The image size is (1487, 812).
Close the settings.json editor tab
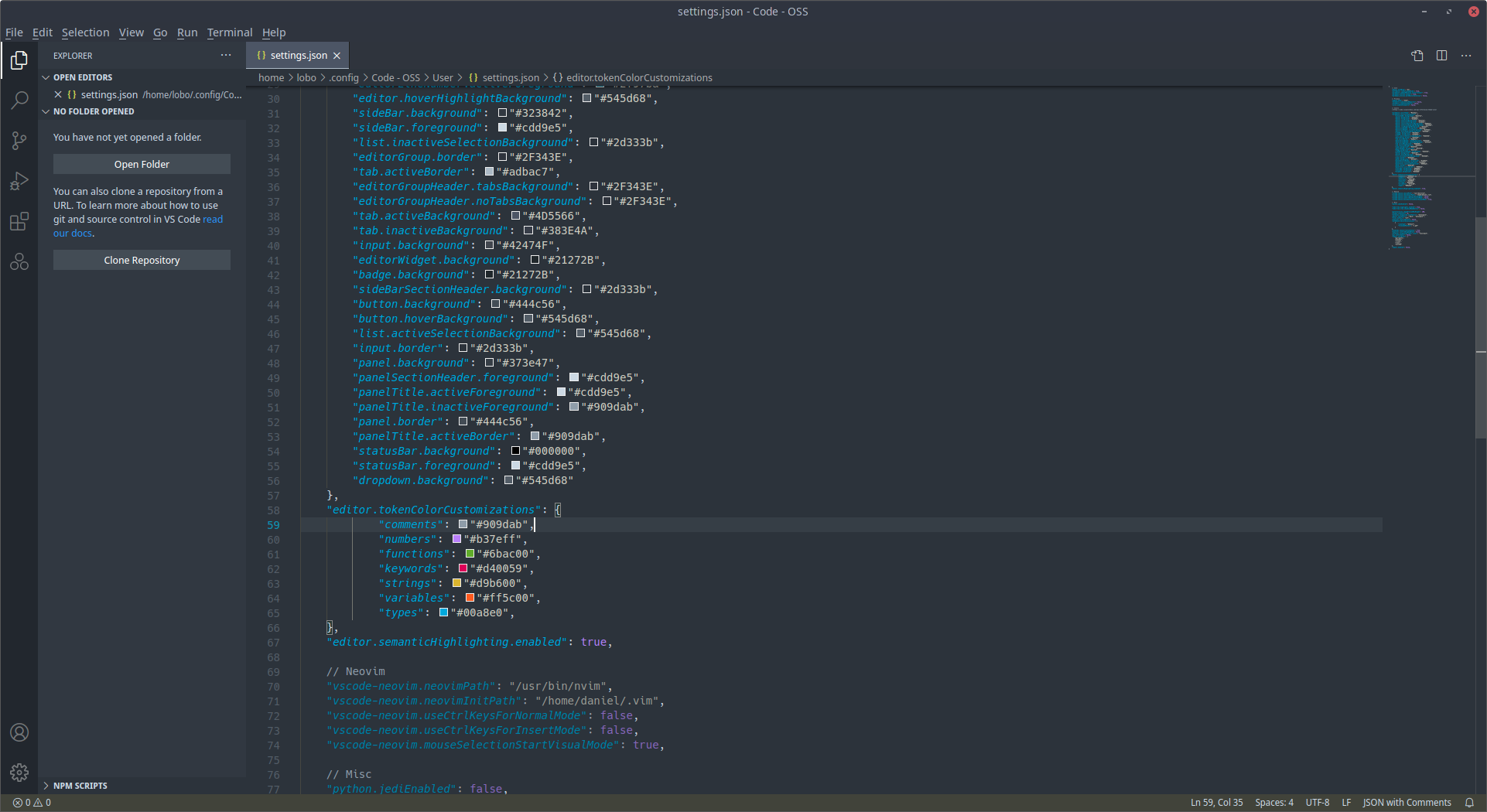coord(337,56)
